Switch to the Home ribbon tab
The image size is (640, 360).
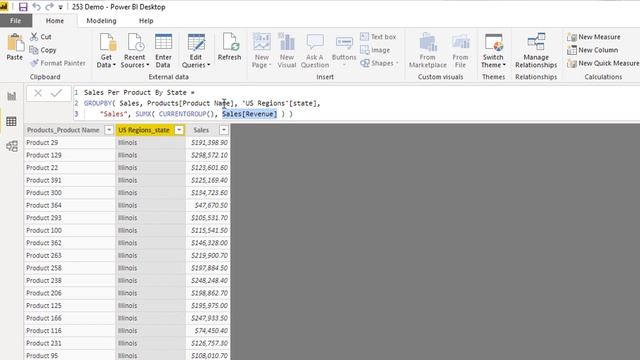[x=55, y=21]
